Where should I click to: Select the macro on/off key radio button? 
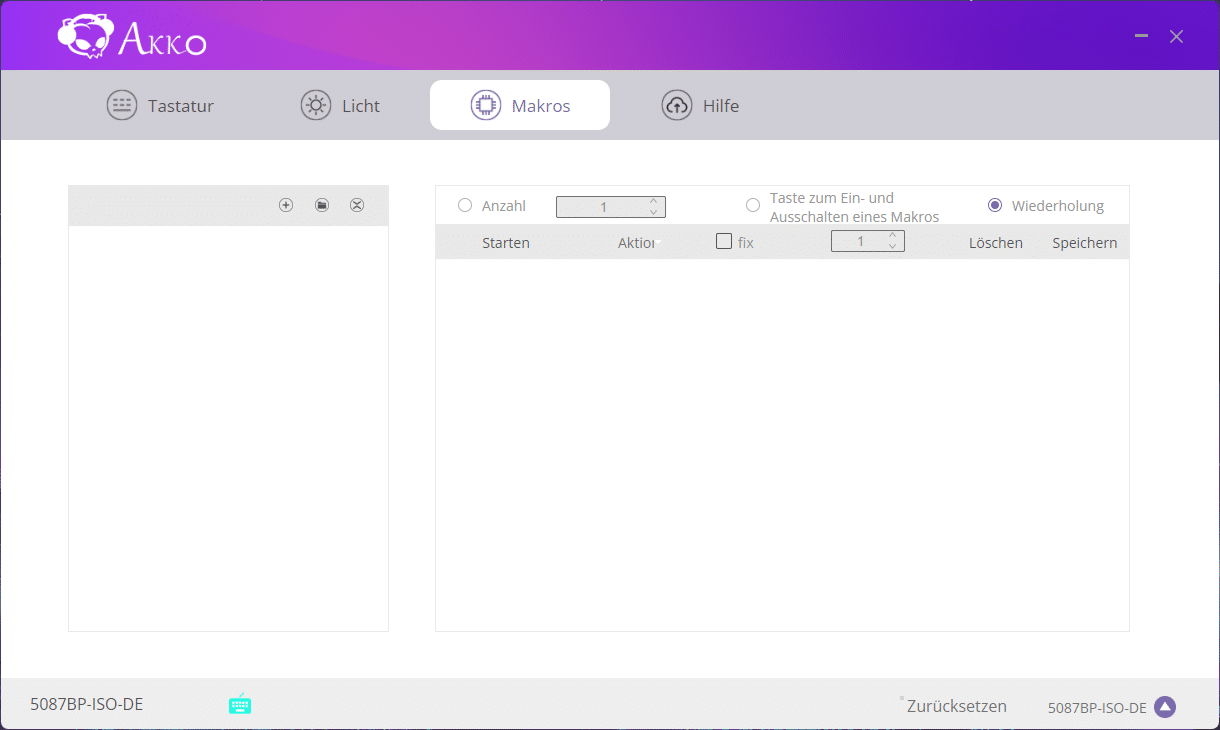[753, 205]
